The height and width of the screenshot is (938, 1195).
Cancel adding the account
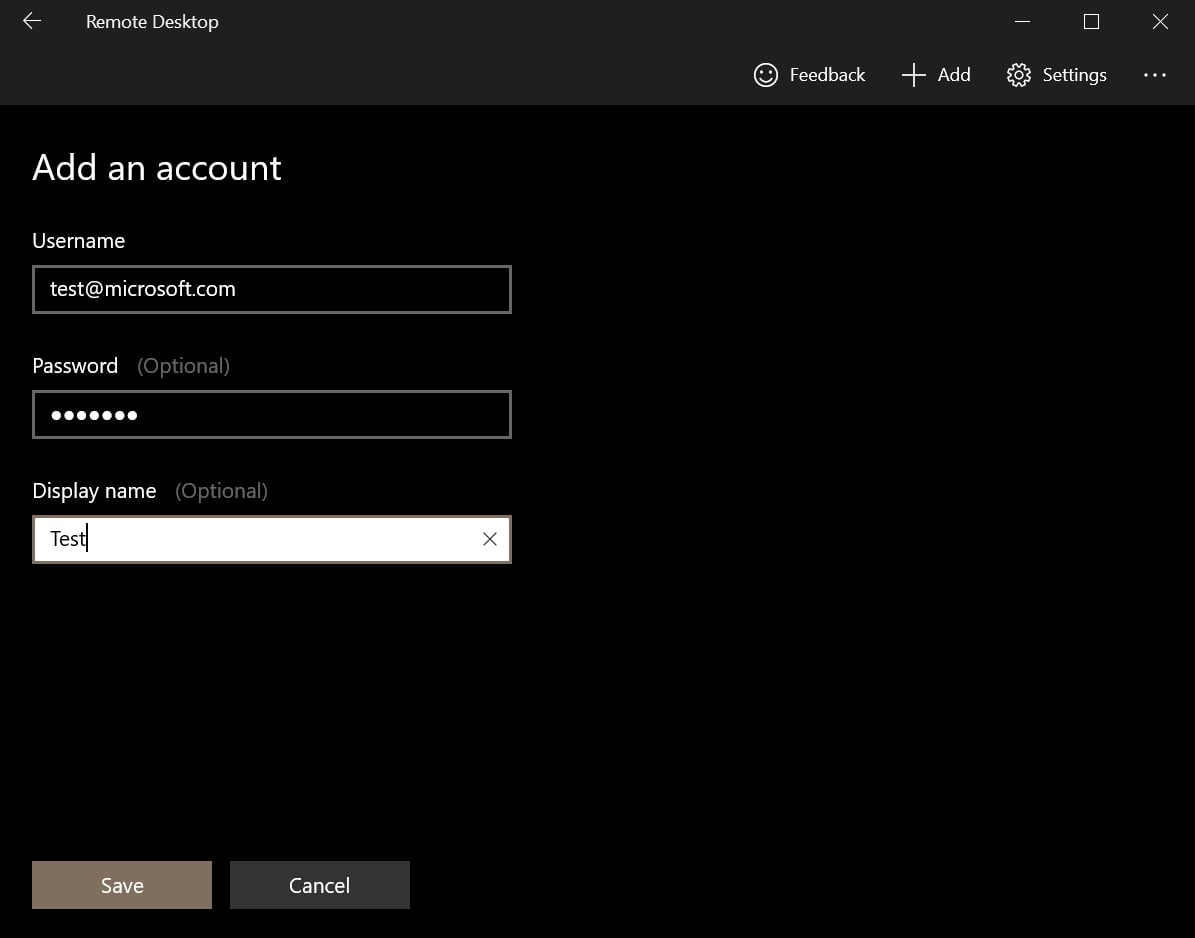point(320,885)
